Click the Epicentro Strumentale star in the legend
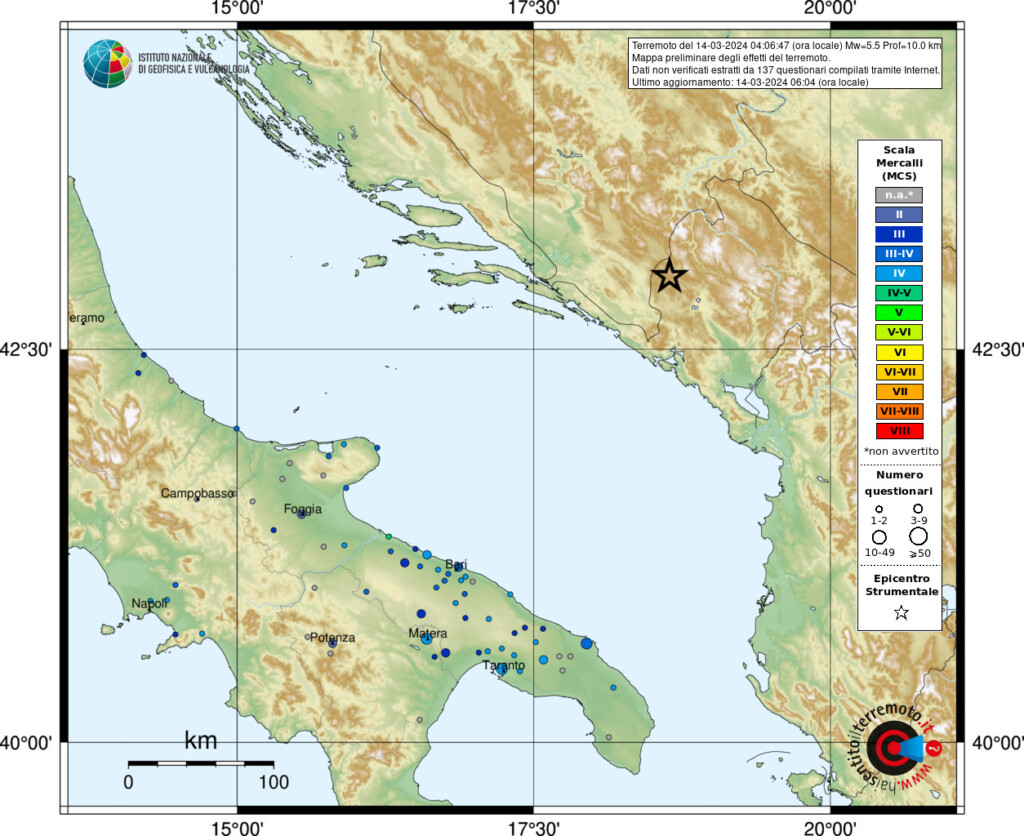Screen dimensions: 1024x836 [899, 613]
